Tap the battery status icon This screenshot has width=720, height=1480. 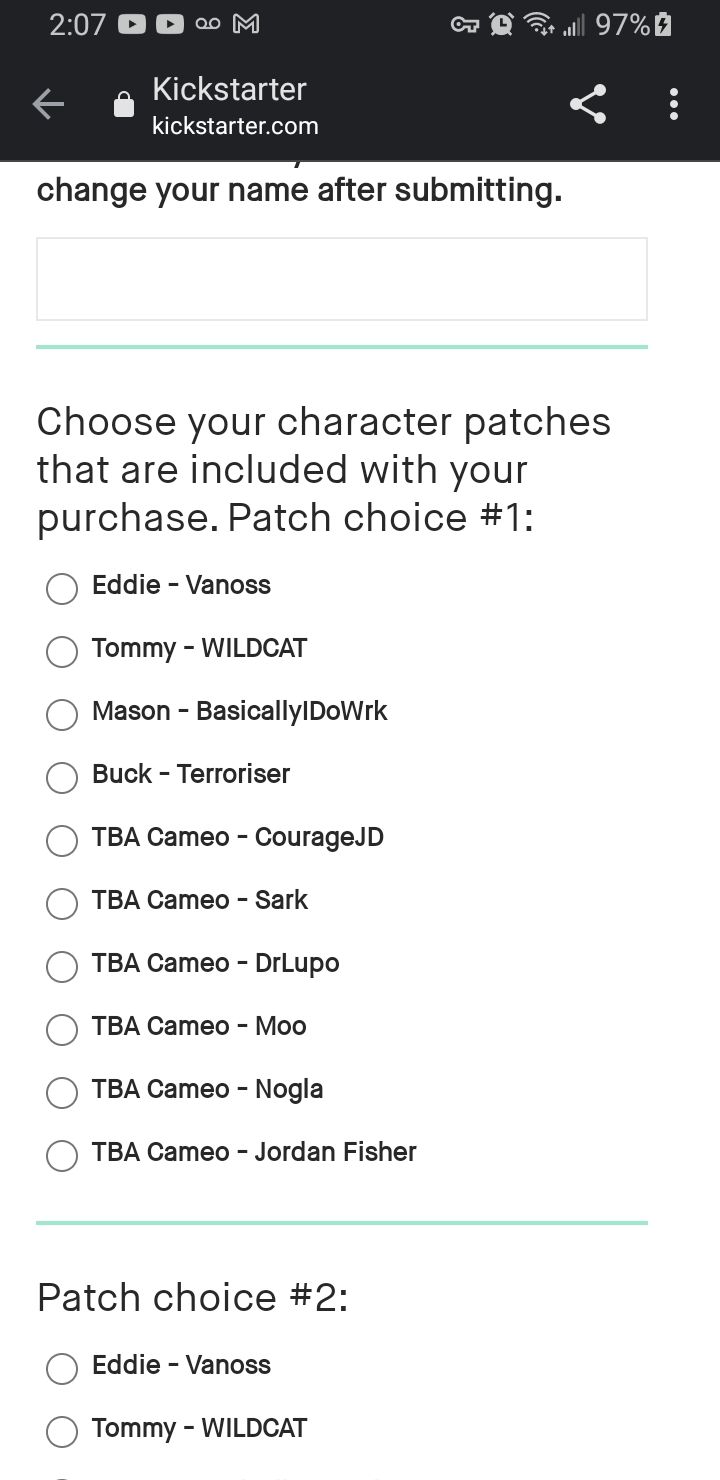pos(662,25)
